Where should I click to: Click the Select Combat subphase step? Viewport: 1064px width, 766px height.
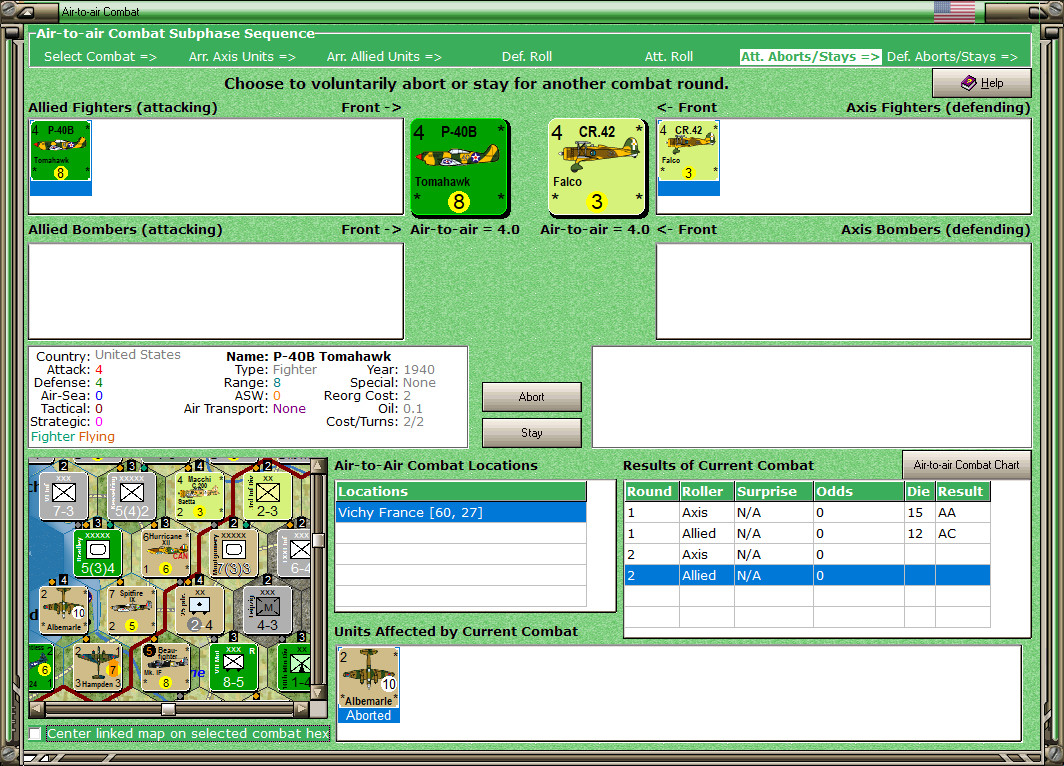(x=100, y=56)
